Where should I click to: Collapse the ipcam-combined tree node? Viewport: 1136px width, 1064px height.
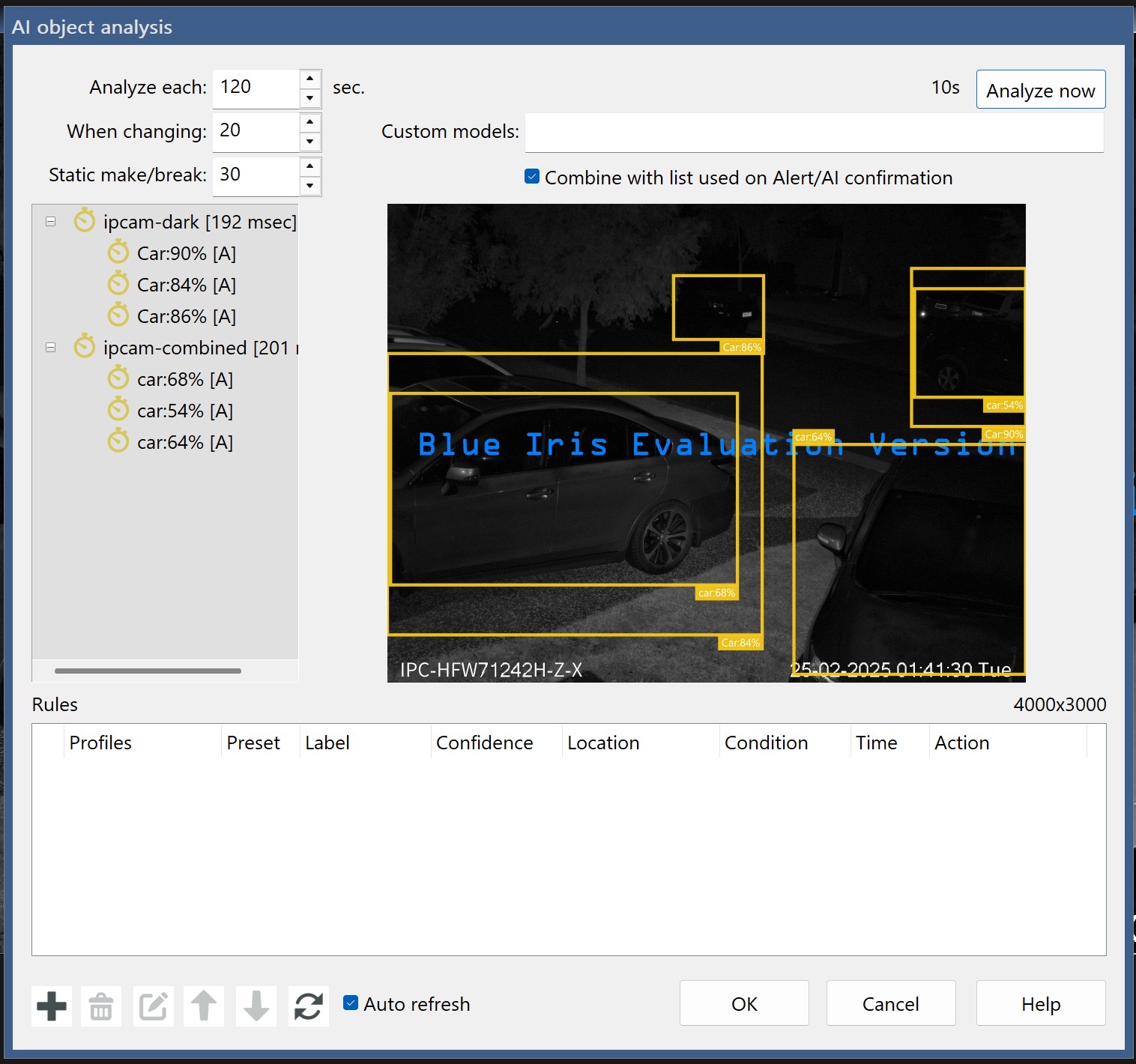coord(51,348)
